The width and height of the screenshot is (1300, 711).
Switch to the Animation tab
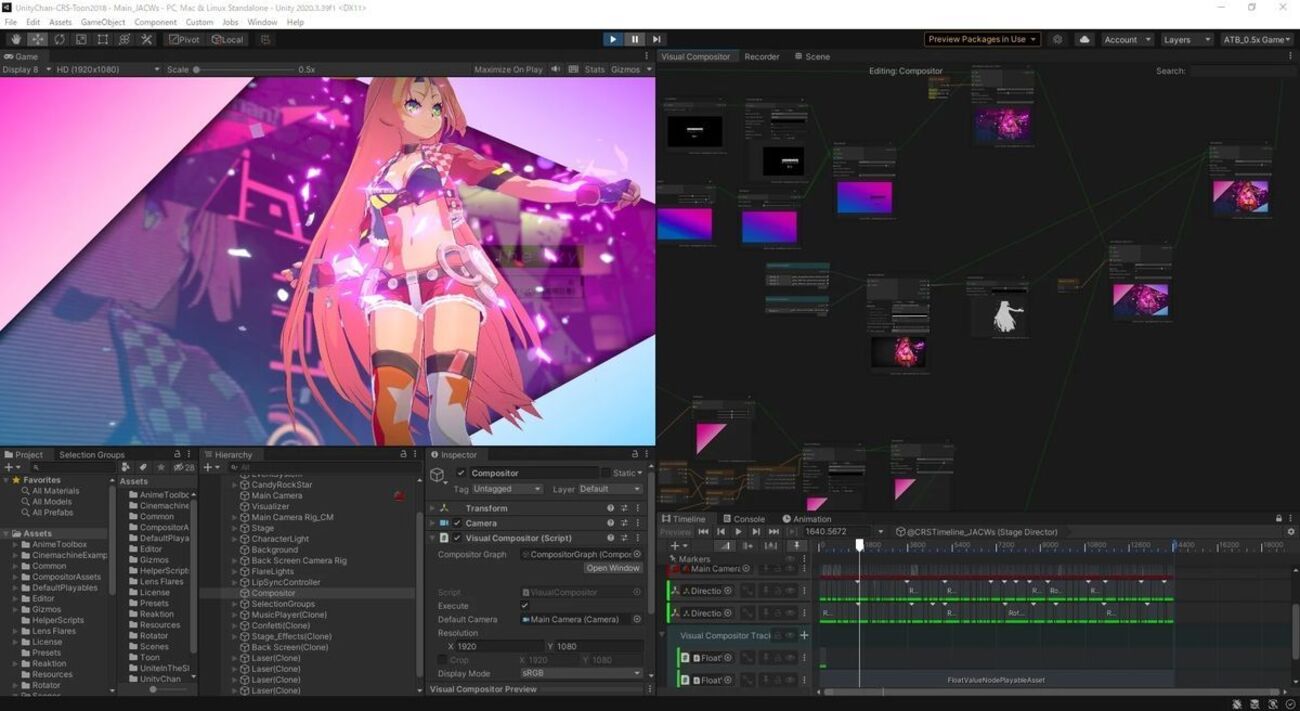tap(807, 519)
